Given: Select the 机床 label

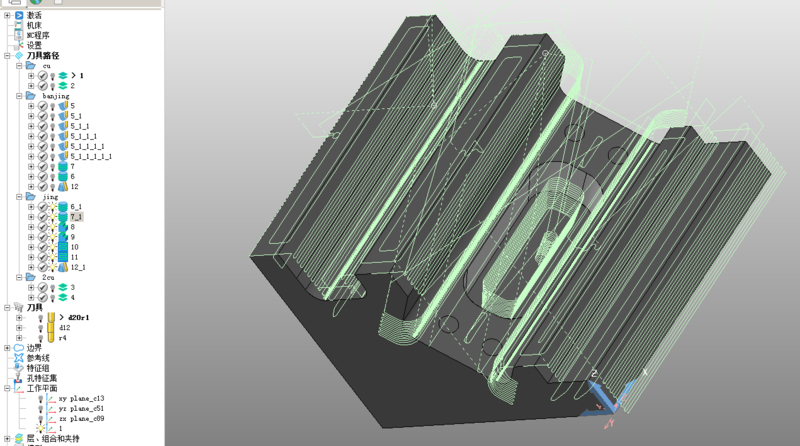Looking at the screenshot, I should [34, 25].
